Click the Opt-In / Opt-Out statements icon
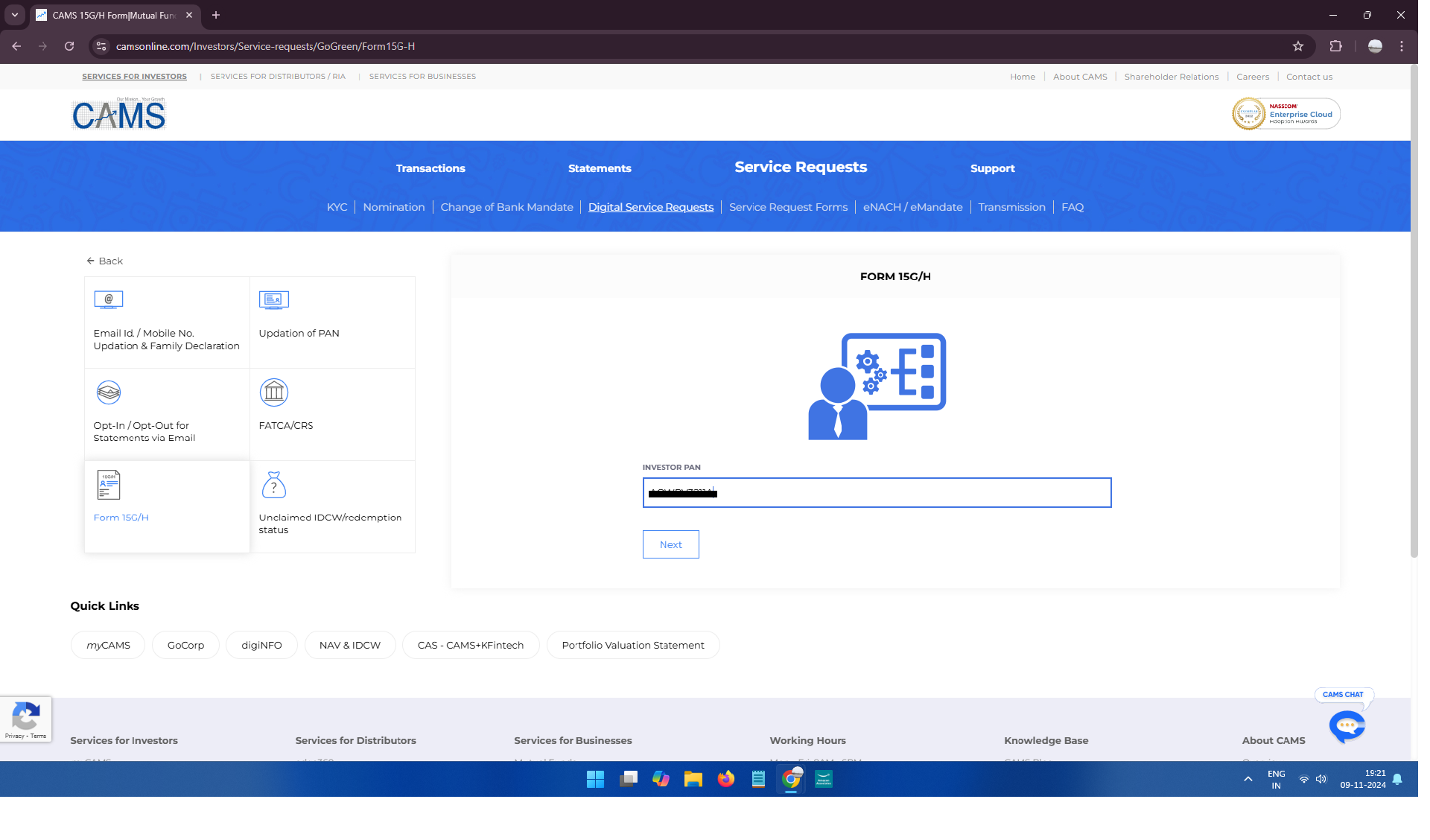 click(108, 392)
